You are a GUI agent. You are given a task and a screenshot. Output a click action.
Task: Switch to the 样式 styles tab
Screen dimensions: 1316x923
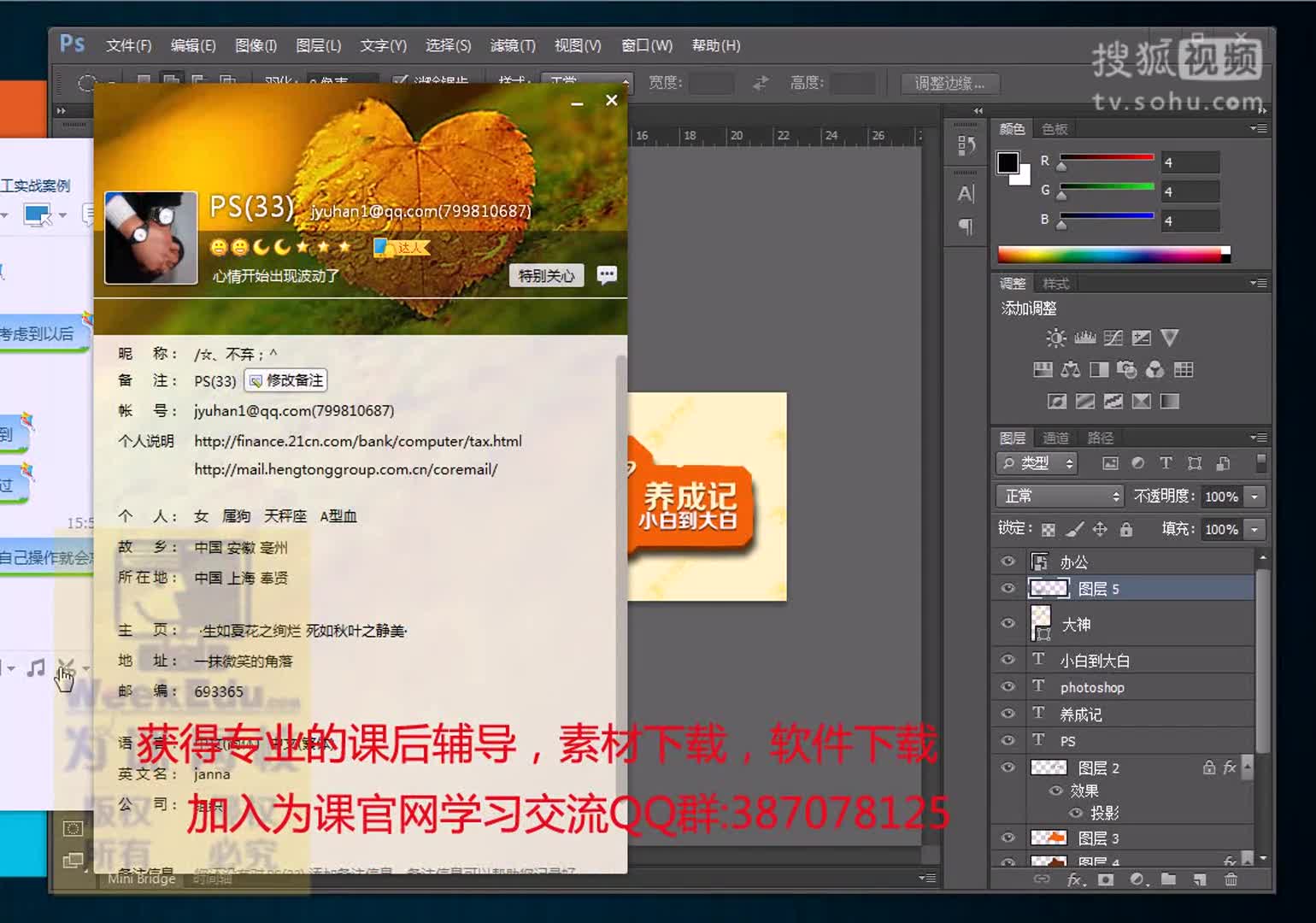point(1056,284)
